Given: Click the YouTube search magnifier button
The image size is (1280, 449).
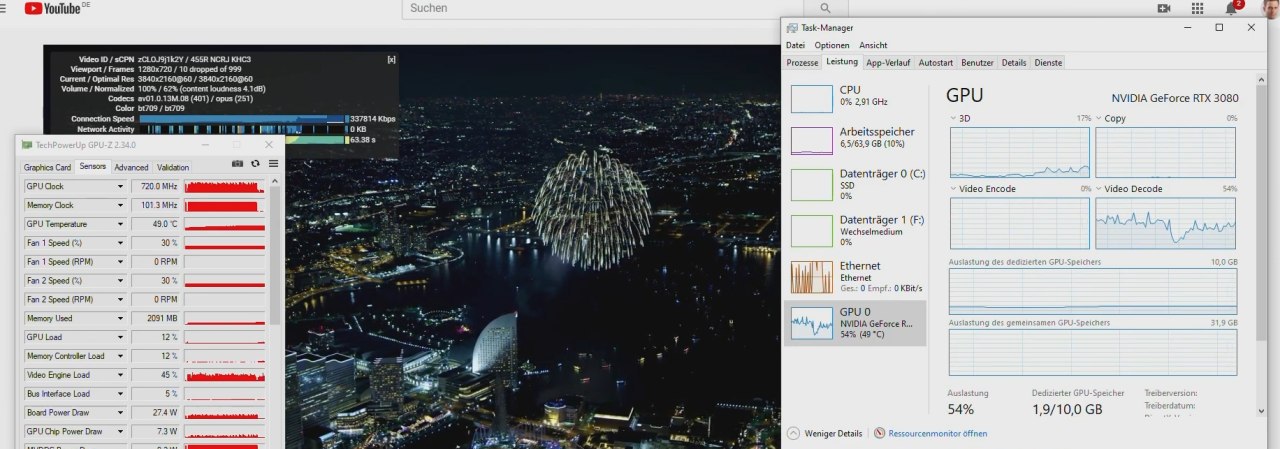Looking at the screenshot, I should [825, 8].
